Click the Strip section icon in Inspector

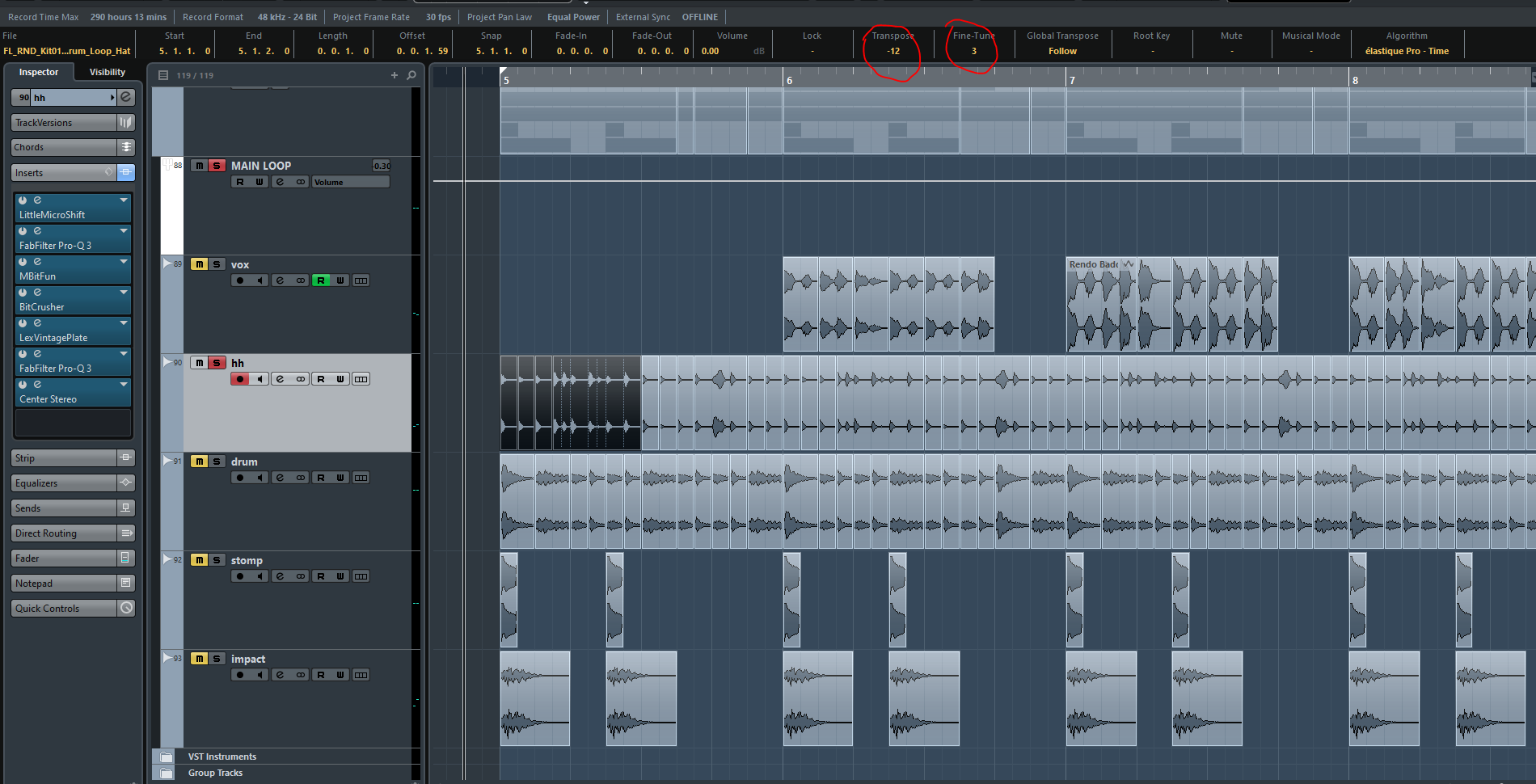tap(126, 457)
